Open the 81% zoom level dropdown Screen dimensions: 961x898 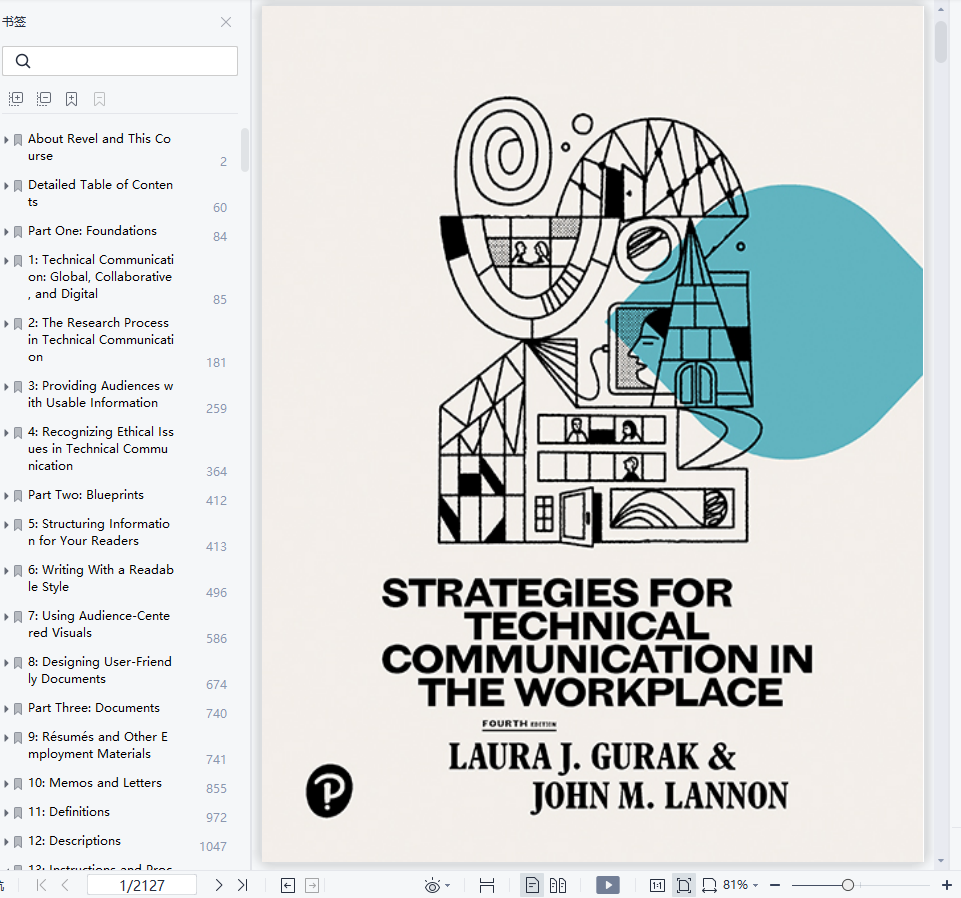756,885
